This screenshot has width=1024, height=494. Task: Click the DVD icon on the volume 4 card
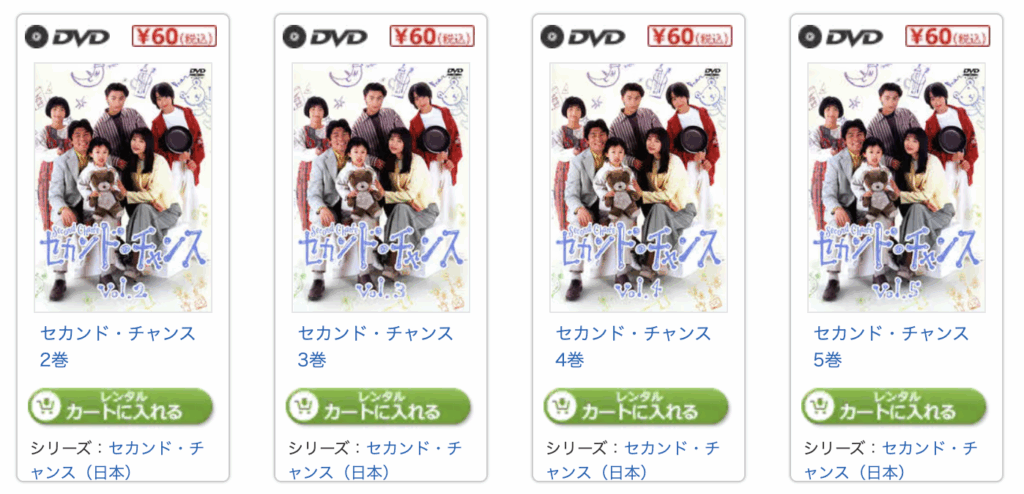pyautogui.click(x=583, y=37)
